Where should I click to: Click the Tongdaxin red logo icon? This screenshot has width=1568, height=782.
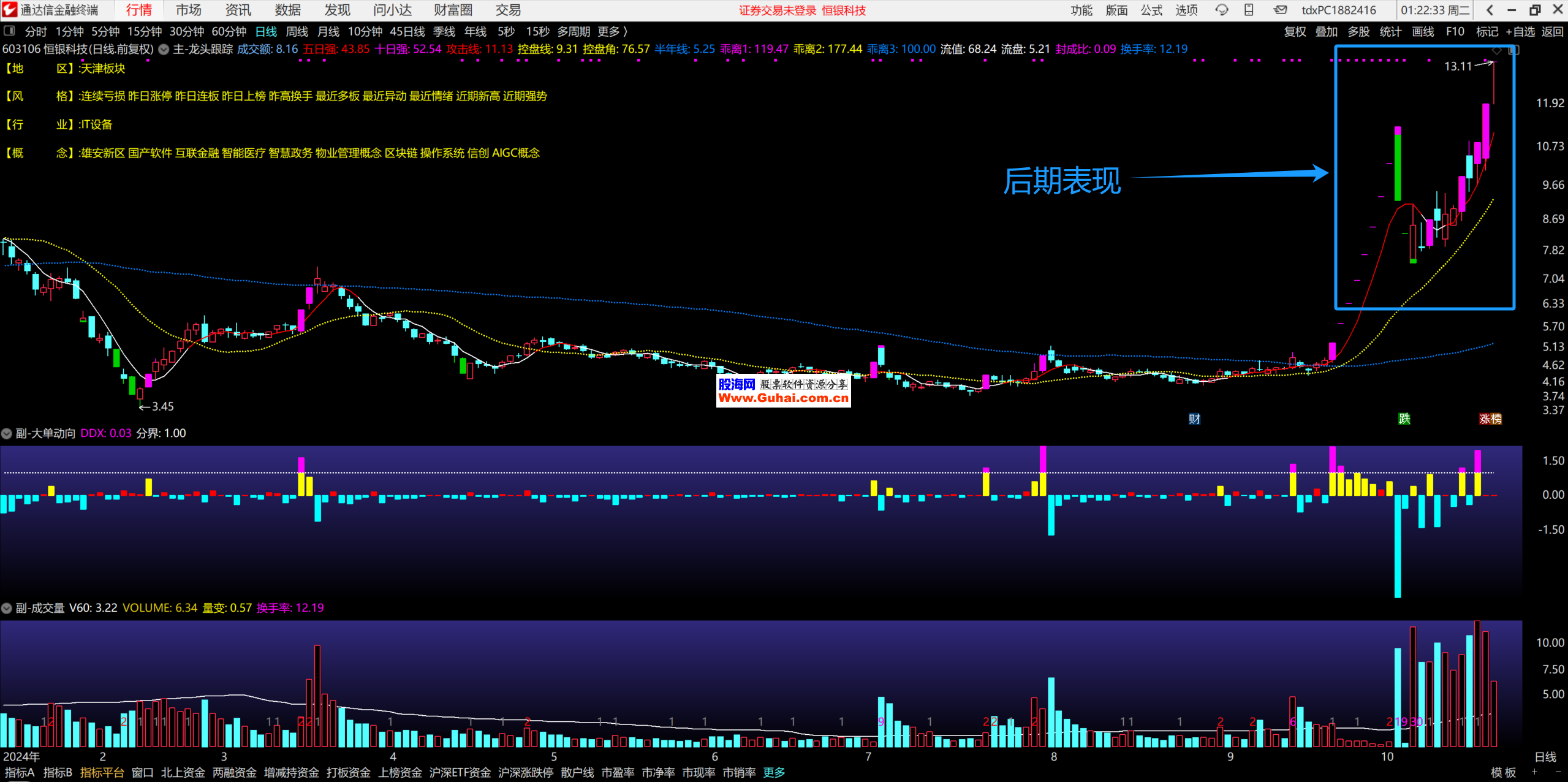coord(9,10)
